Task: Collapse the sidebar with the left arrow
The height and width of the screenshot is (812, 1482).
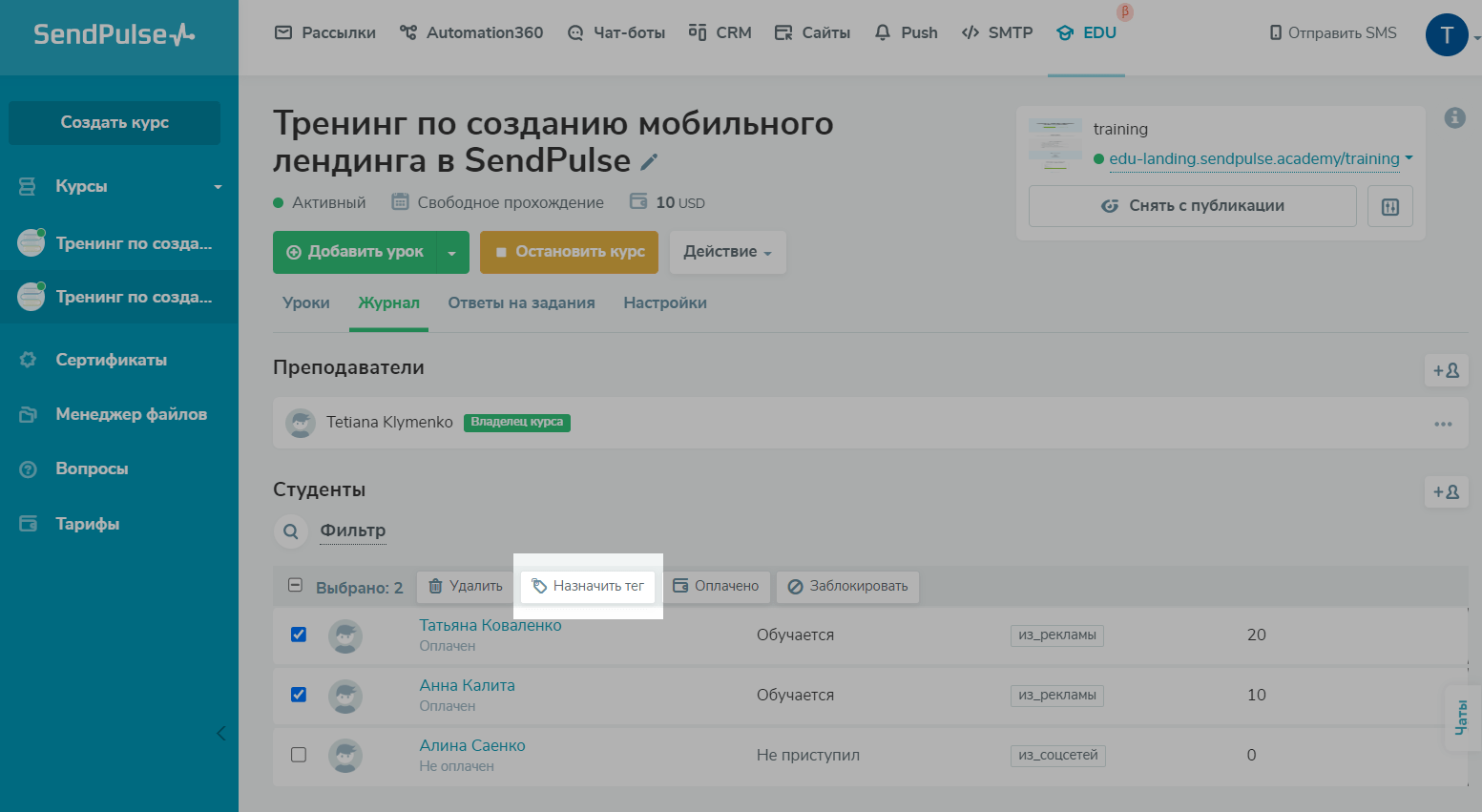Action: click(221, 733)
